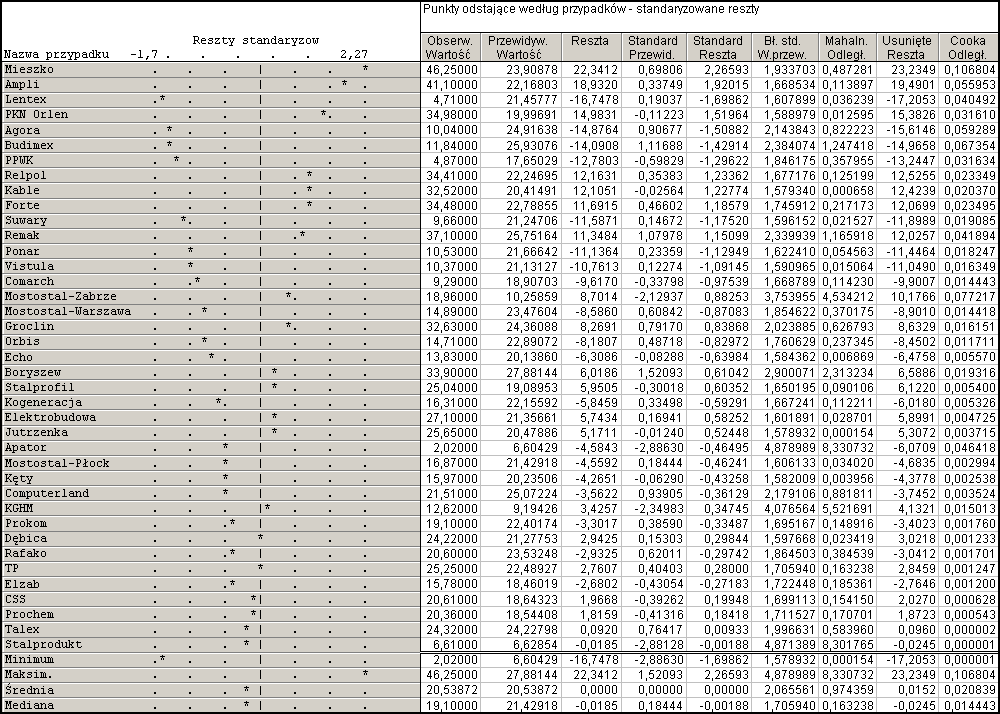Select the Apator row label
Image resolution: width=1000 pixels, height=714 pixels.
click(26, 448)
